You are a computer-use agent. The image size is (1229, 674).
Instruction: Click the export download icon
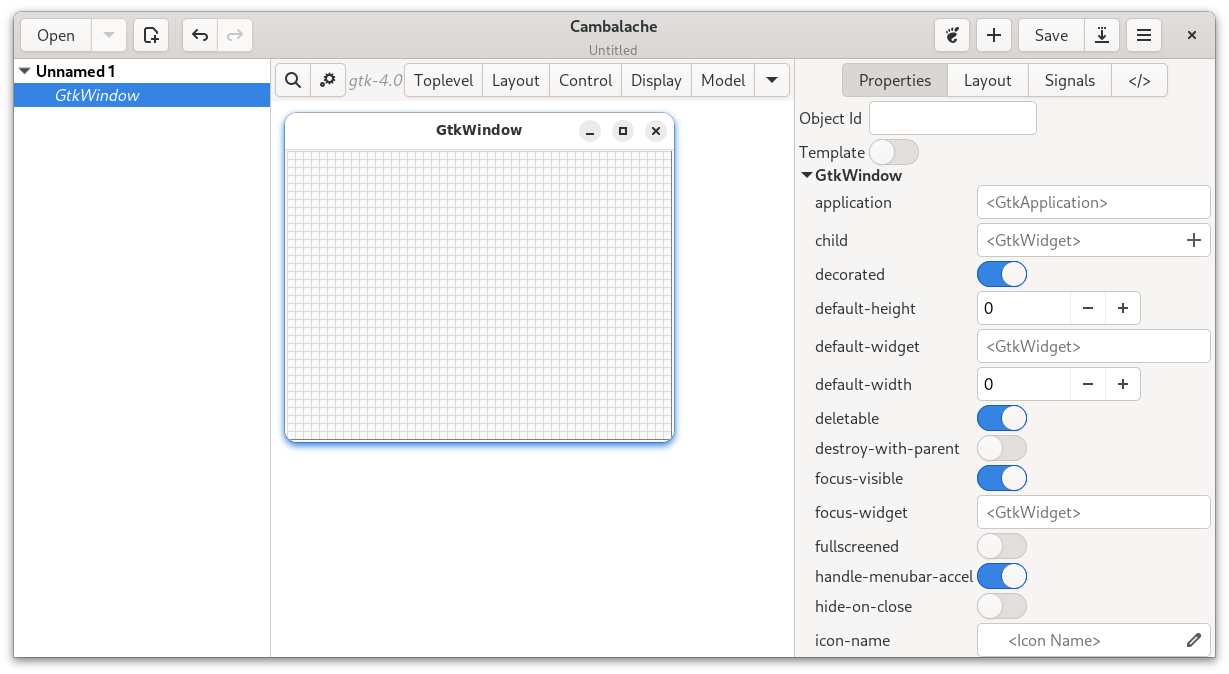point(1101,35)
